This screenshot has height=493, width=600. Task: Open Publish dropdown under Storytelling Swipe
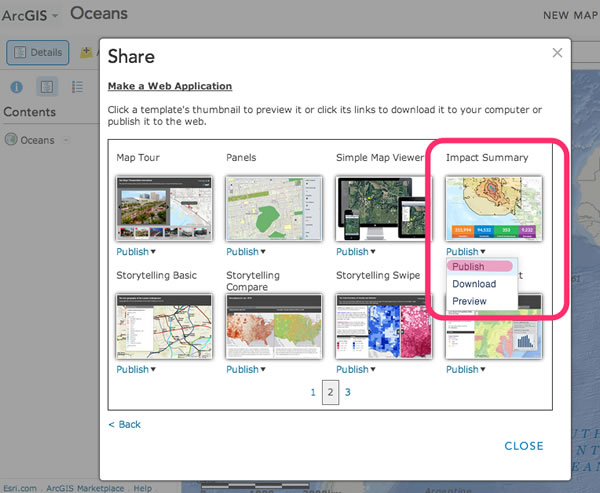(x=355, y=369)
